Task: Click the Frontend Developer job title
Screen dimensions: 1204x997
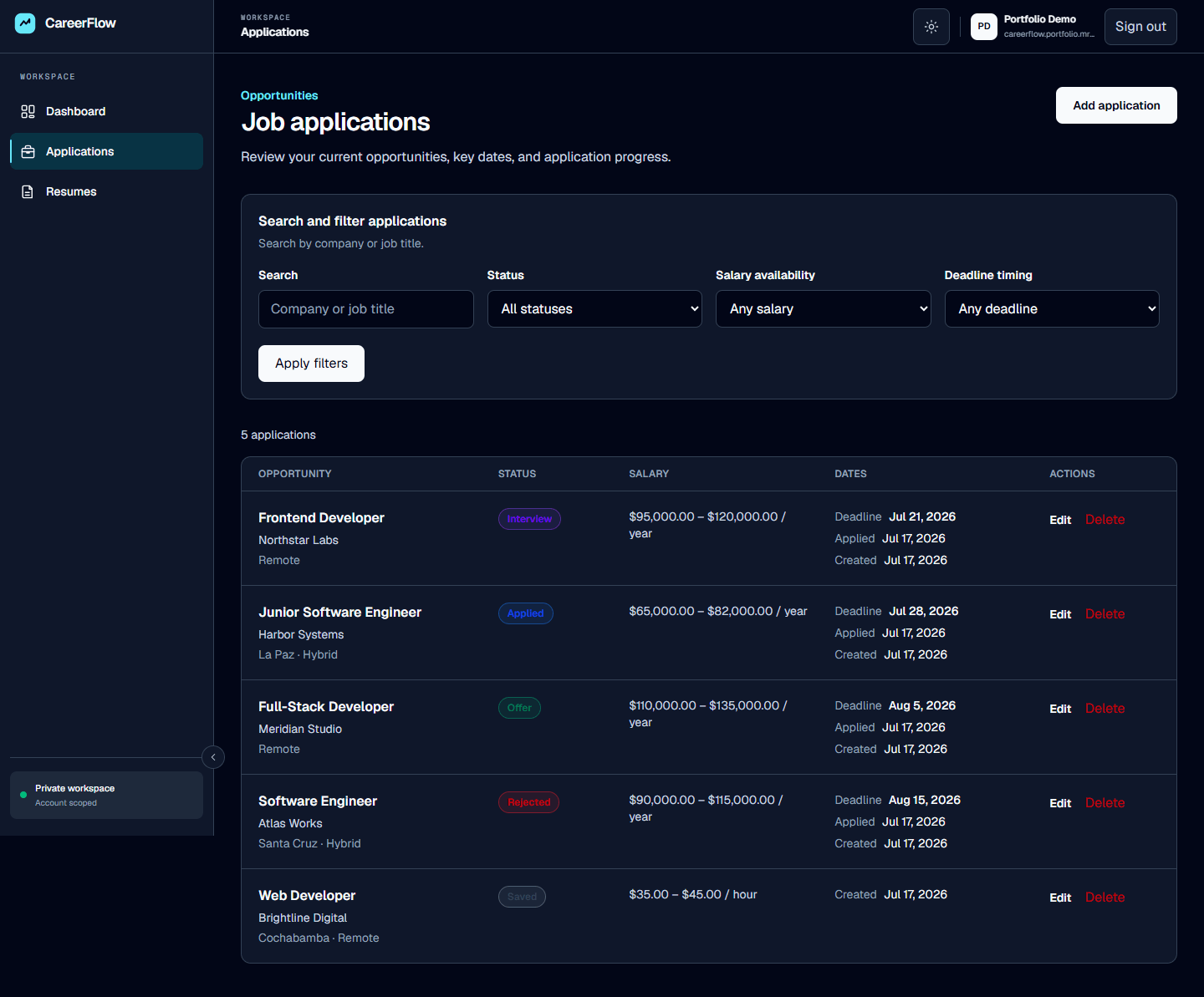Action: tap(321, 518)
